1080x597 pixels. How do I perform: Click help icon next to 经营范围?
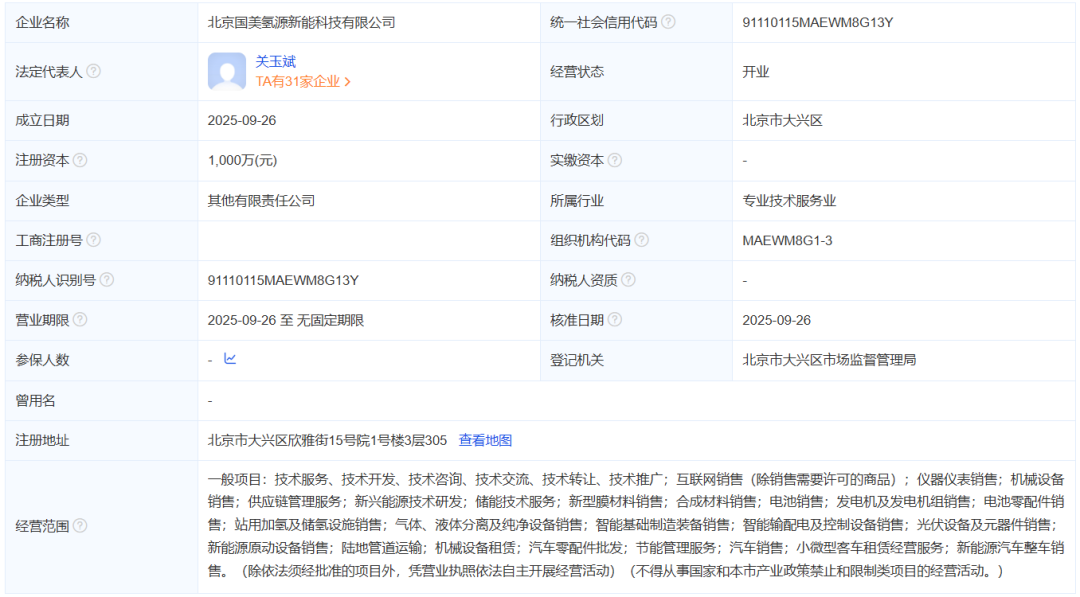click(80, 526)
